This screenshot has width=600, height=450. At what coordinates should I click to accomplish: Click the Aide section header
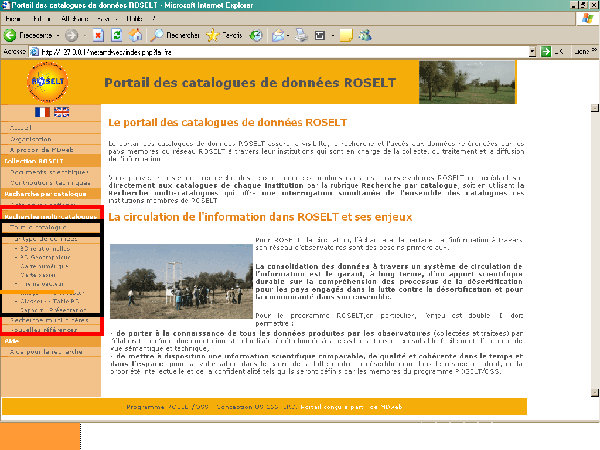point(51,341)
